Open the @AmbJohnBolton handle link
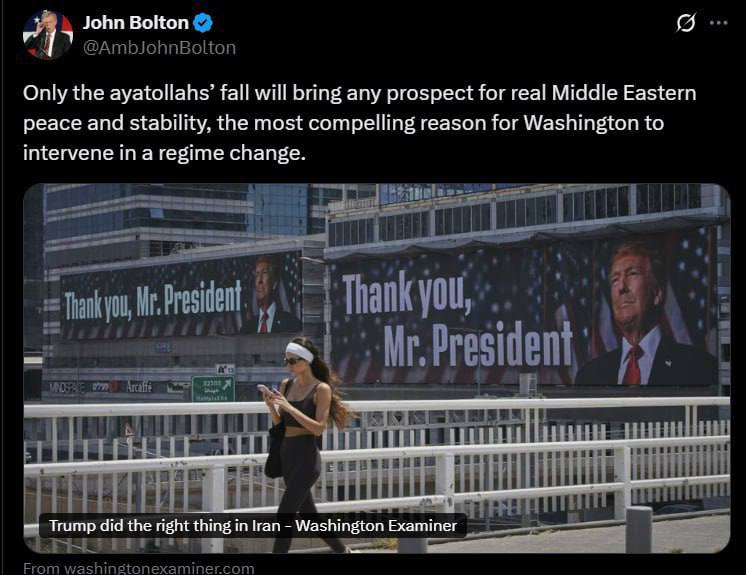Image resolution: width=746 pixels, height=575 pixels. (x=159, y=47)
